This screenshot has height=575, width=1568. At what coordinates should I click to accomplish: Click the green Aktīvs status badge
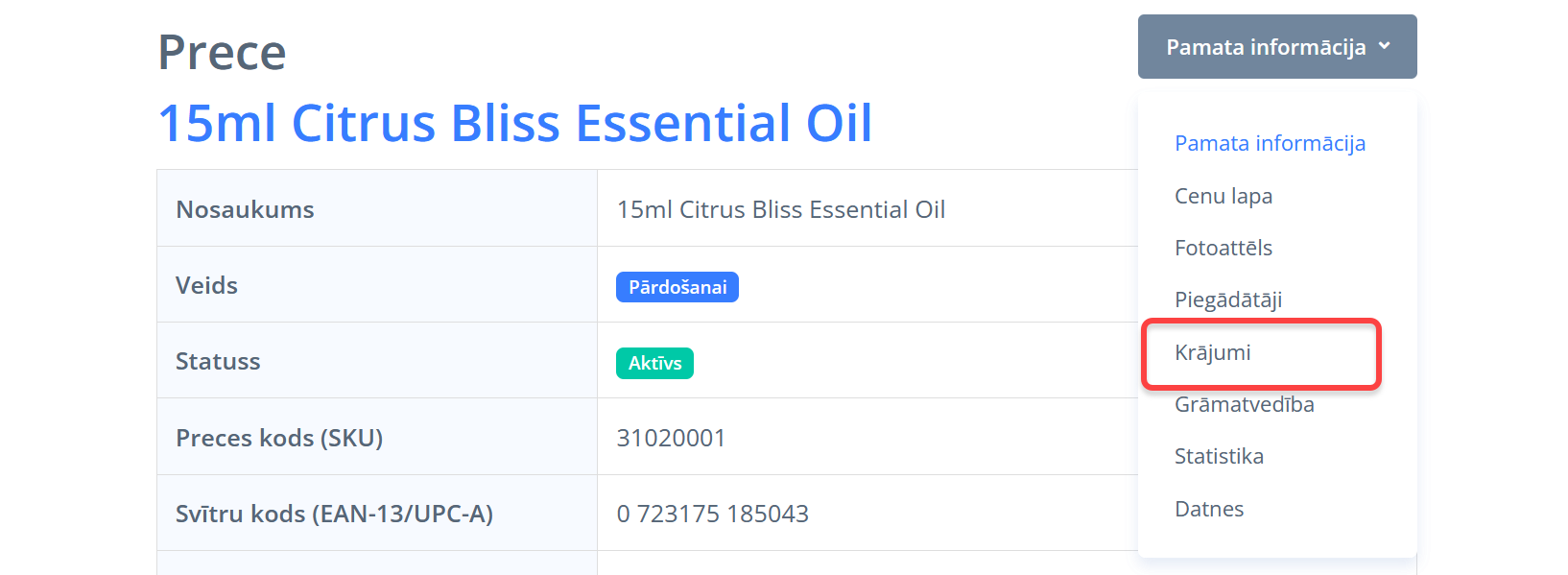(654, 363)
